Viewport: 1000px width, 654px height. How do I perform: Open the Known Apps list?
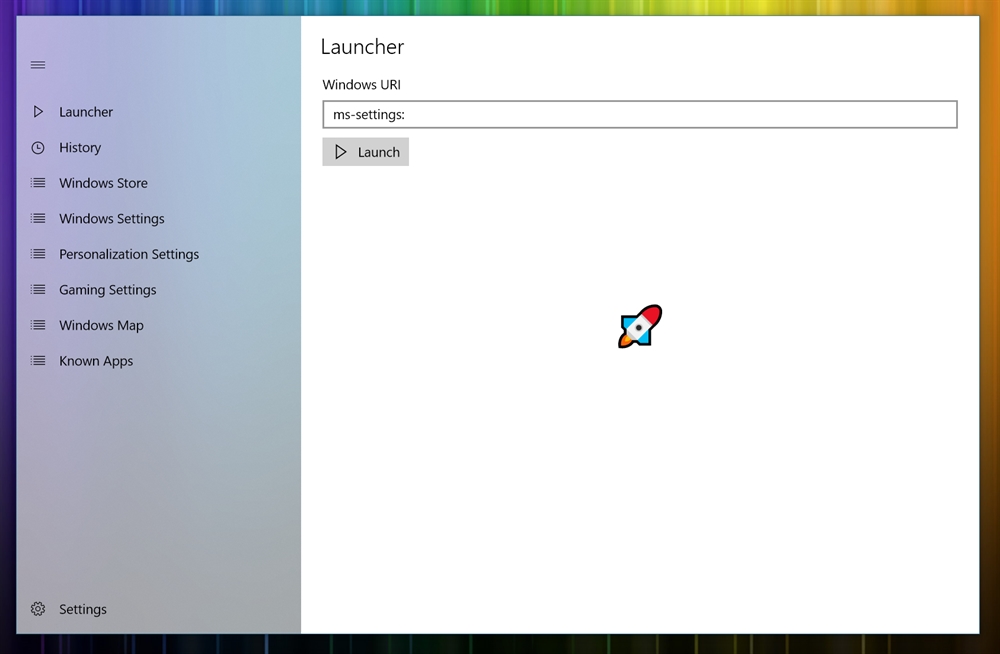(95, 360)
